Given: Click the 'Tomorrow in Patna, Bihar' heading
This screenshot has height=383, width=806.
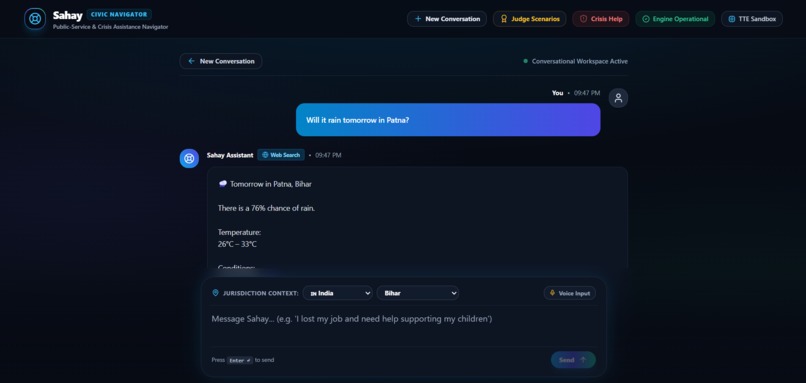Looking at the screenshot, I should point(270,184).
